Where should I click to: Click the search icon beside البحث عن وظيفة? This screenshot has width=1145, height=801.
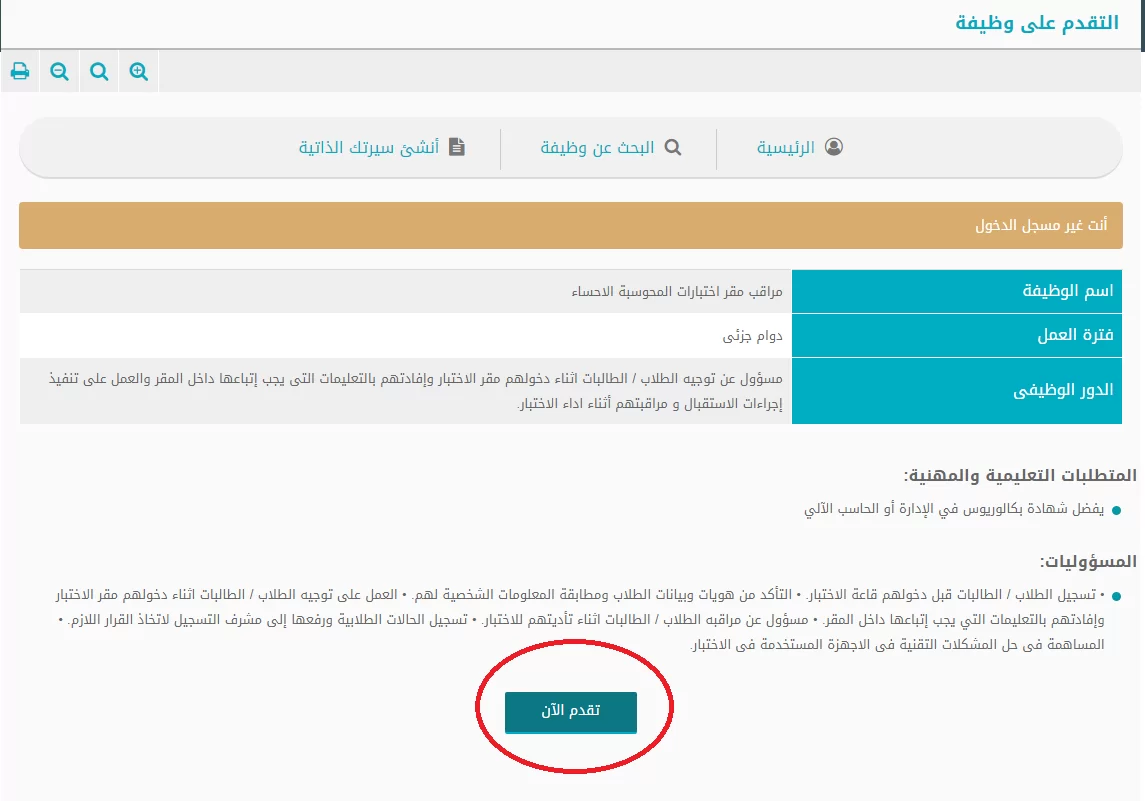tap(673, 147)
